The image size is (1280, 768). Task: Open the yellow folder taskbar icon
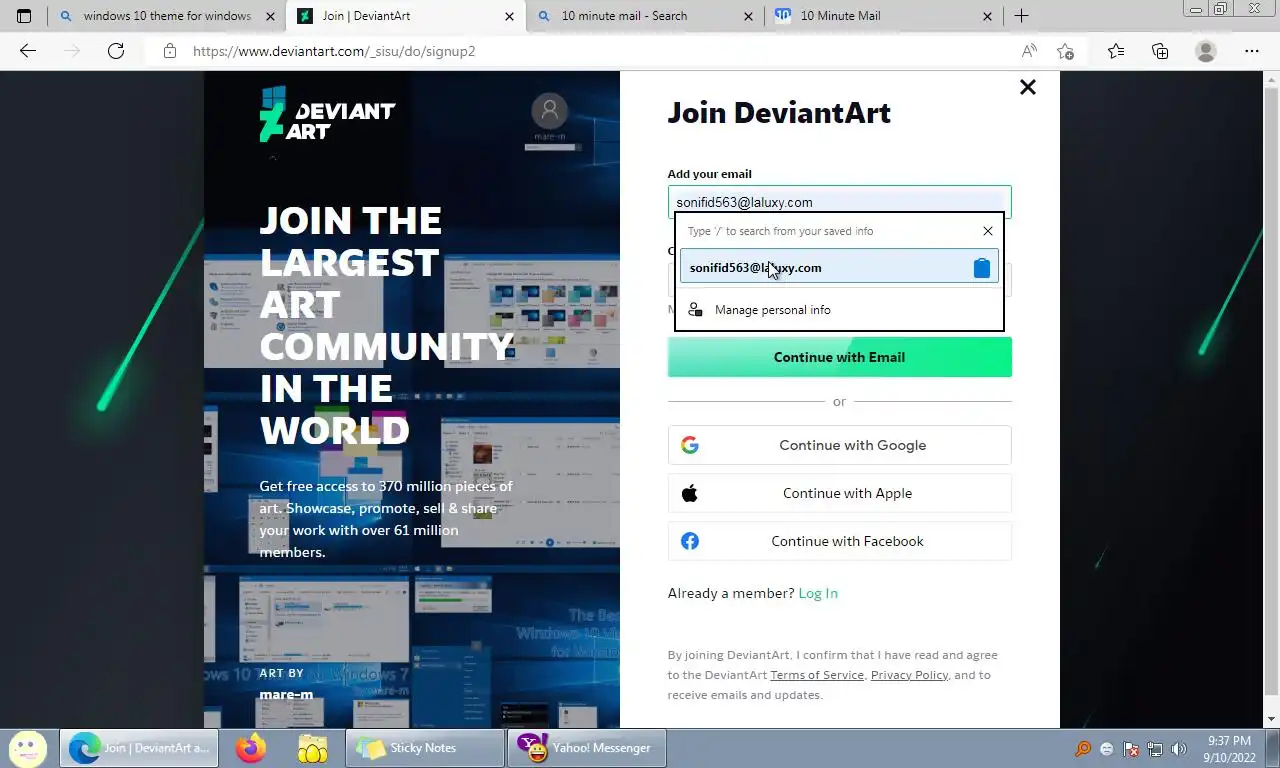pos(313,748)
